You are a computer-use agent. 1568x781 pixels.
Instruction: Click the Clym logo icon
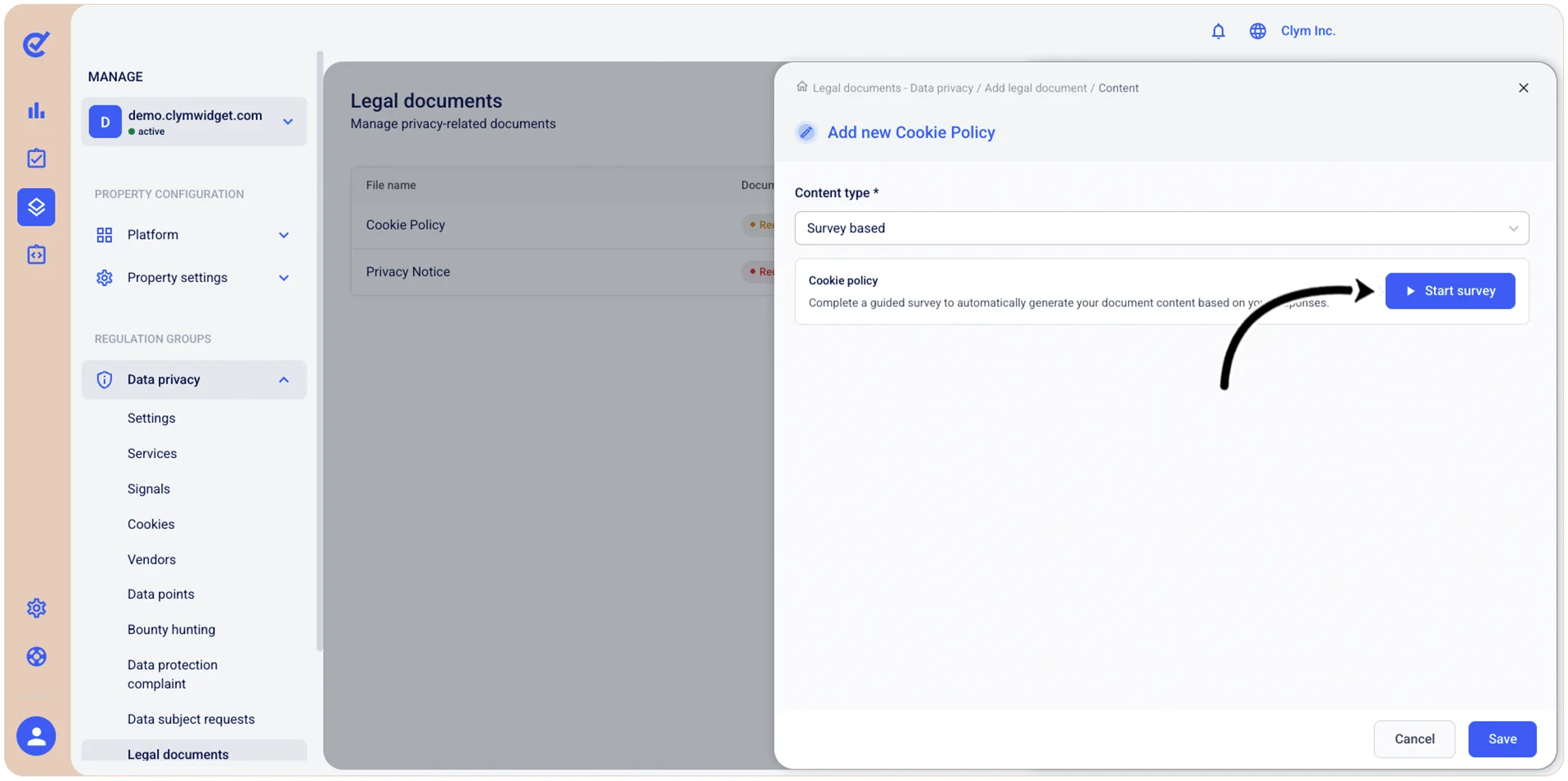(36, 44)
